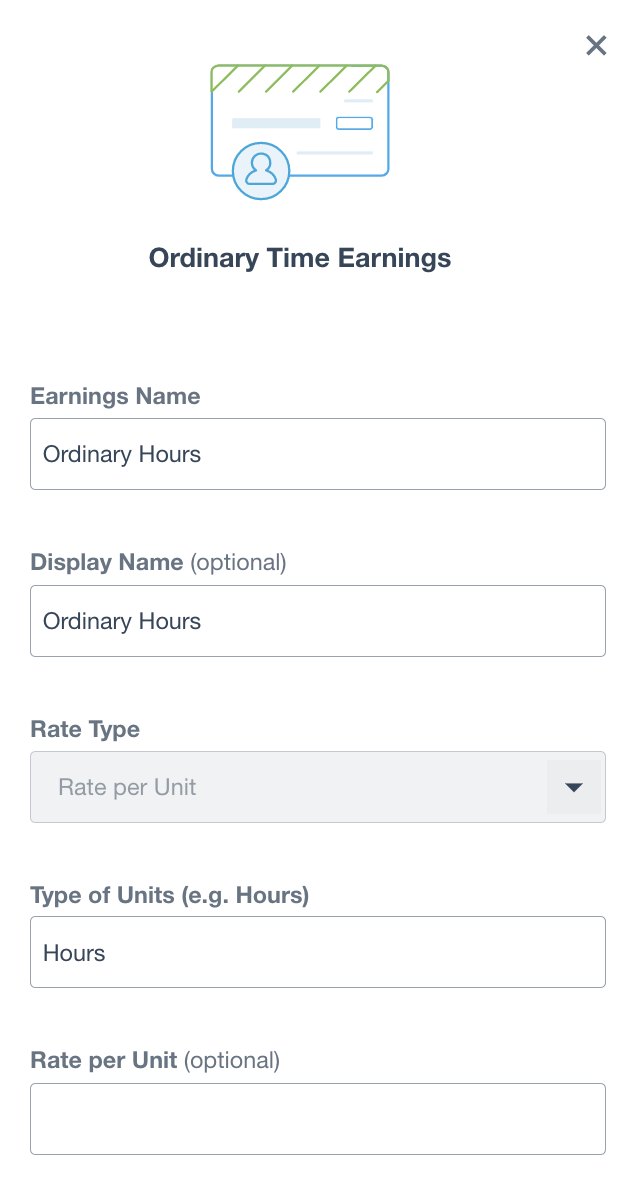The width and height of the screenshot is (636, 1190).
Task: Open the Rate Type "Rate per Unit" dropdown
Action: click(290, 787)
